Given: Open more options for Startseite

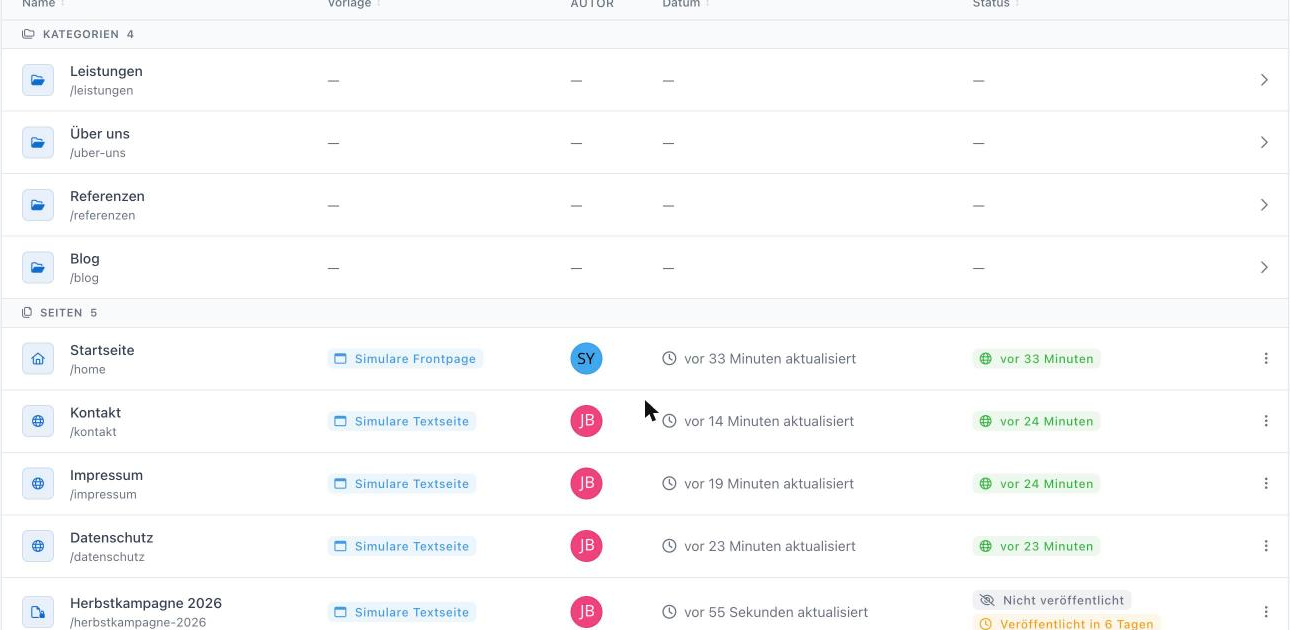Looking at the screenshot, I should [1266, 358].
